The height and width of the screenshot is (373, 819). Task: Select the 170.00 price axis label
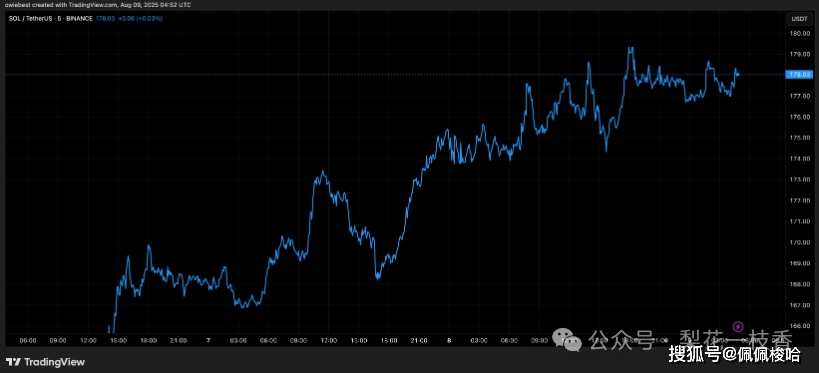[800, 242]
